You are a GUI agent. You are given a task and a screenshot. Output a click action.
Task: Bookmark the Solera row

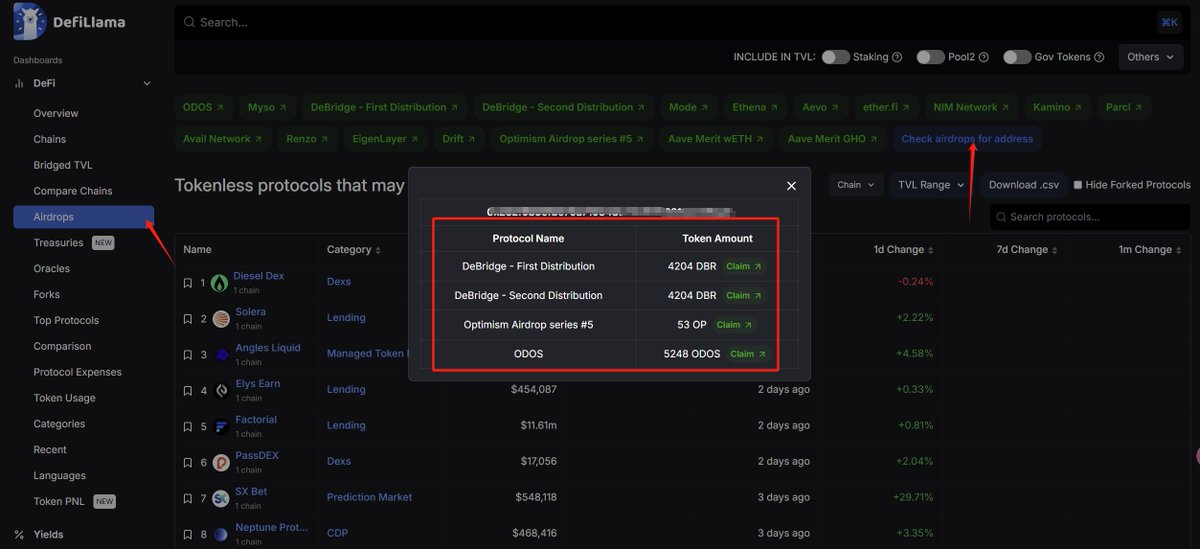pyautogui.click(x=187, y=319)
